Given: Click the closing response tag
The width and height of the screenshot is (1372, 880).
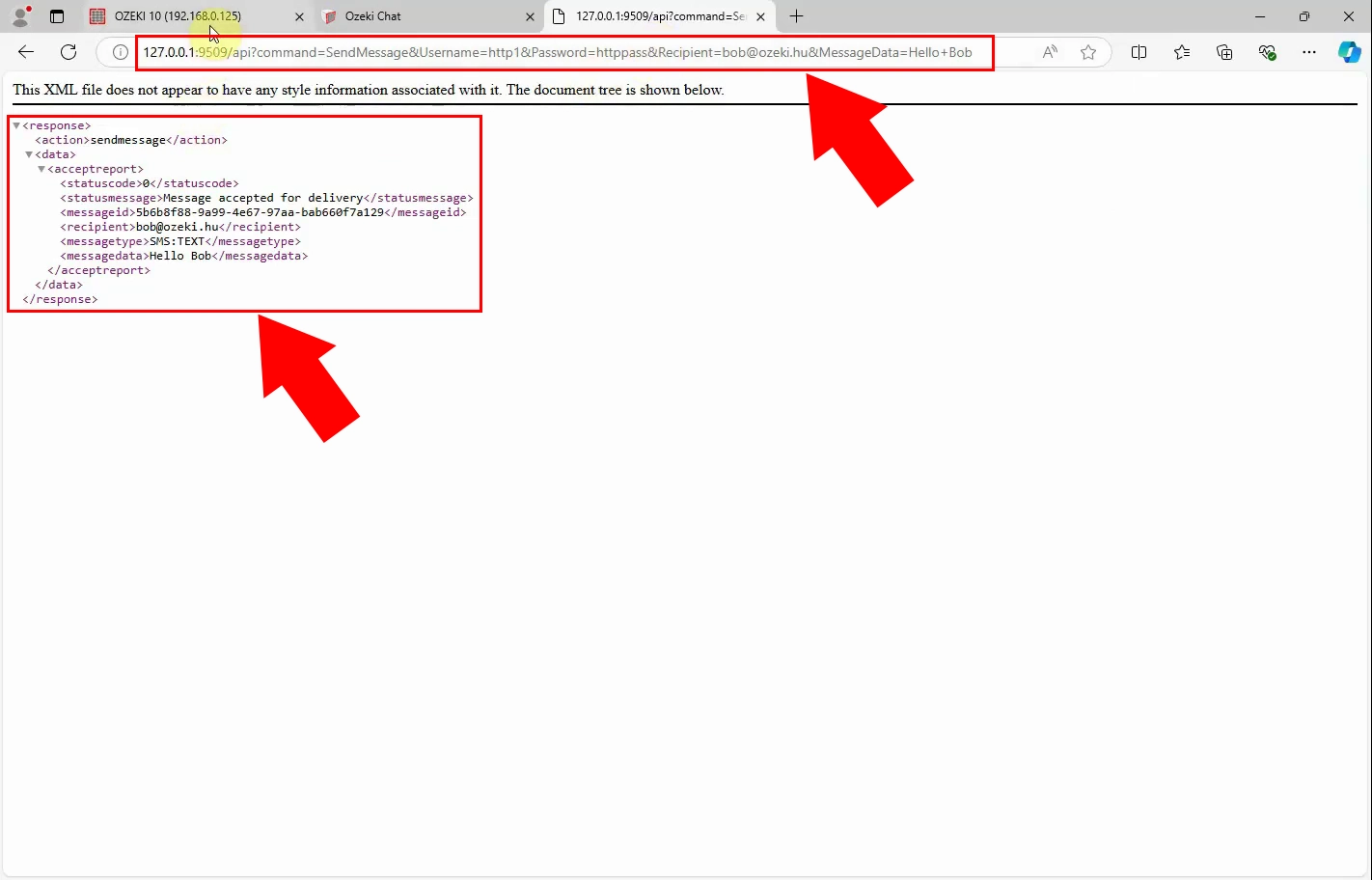Looking at the screenshot, I should point(60,299).
